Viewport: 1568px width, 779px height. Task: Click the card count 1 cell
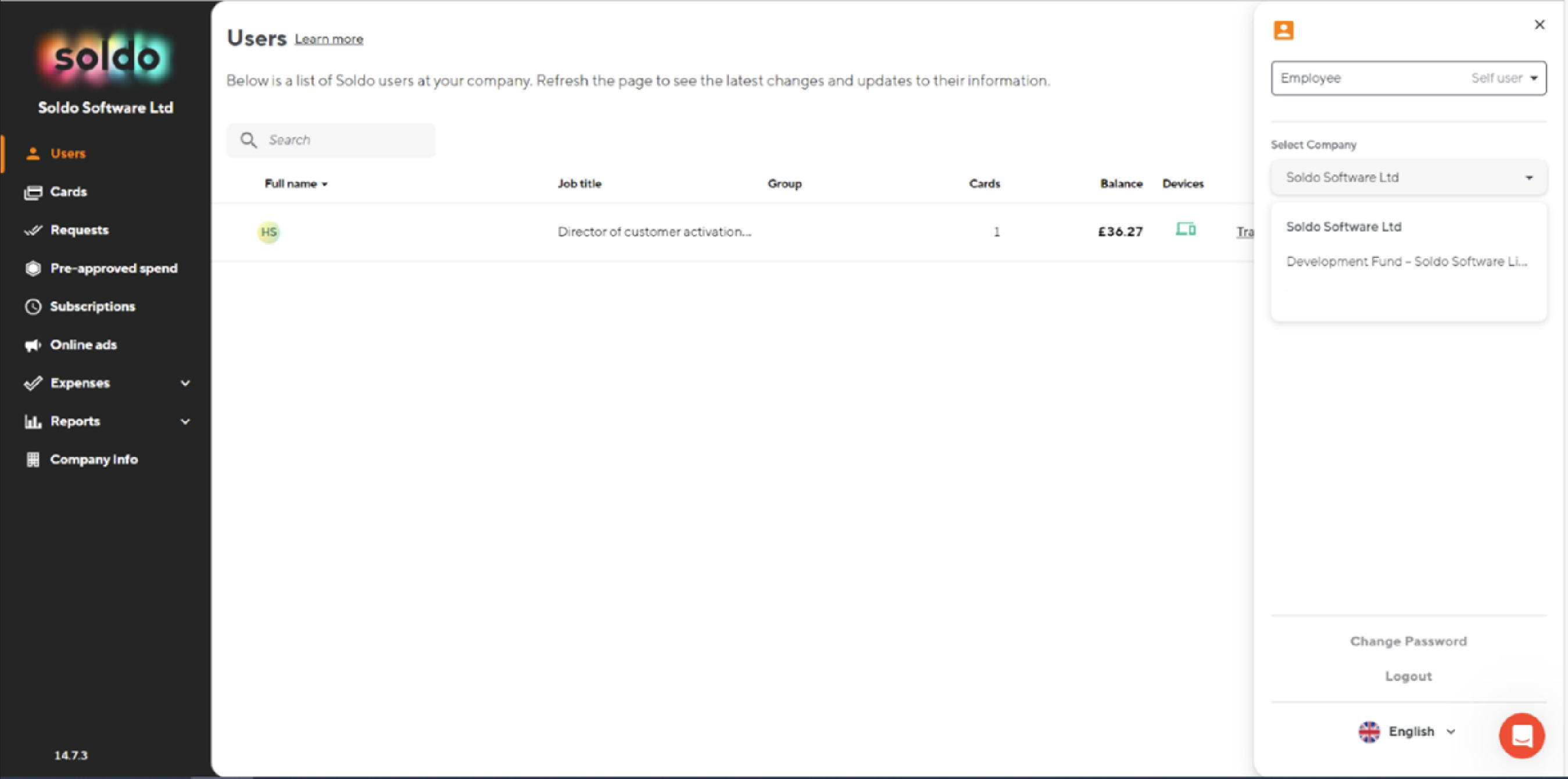point(997,232)
